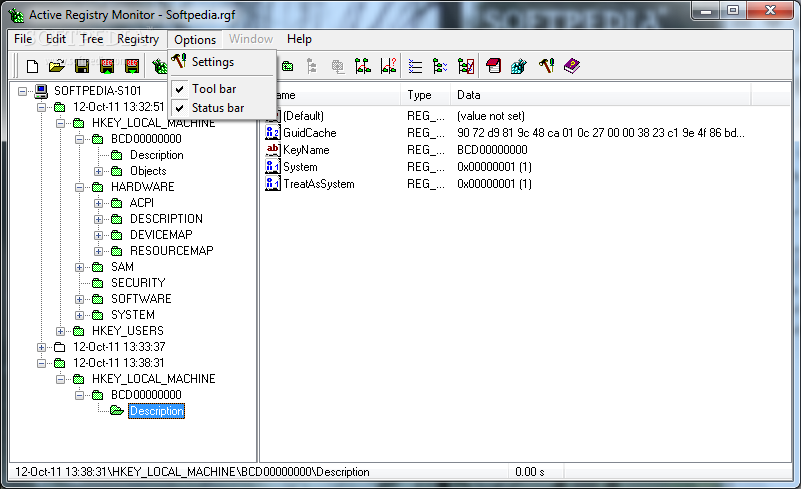Screen dimensions: 801x489
Task: Close the open Options menu by clicking Options
Action: (x=195, y=39)
